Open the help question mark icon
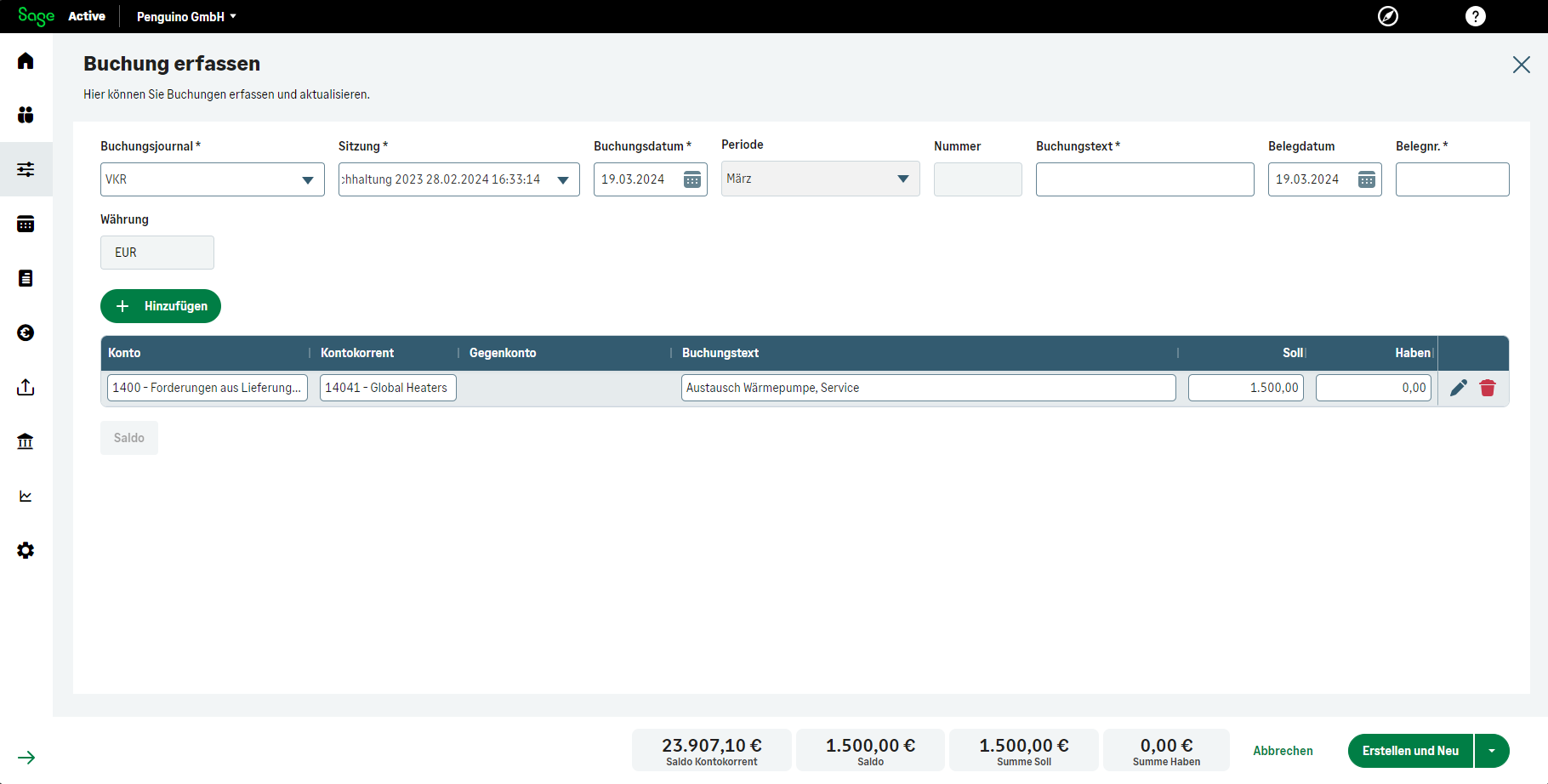 (1476, 16)
